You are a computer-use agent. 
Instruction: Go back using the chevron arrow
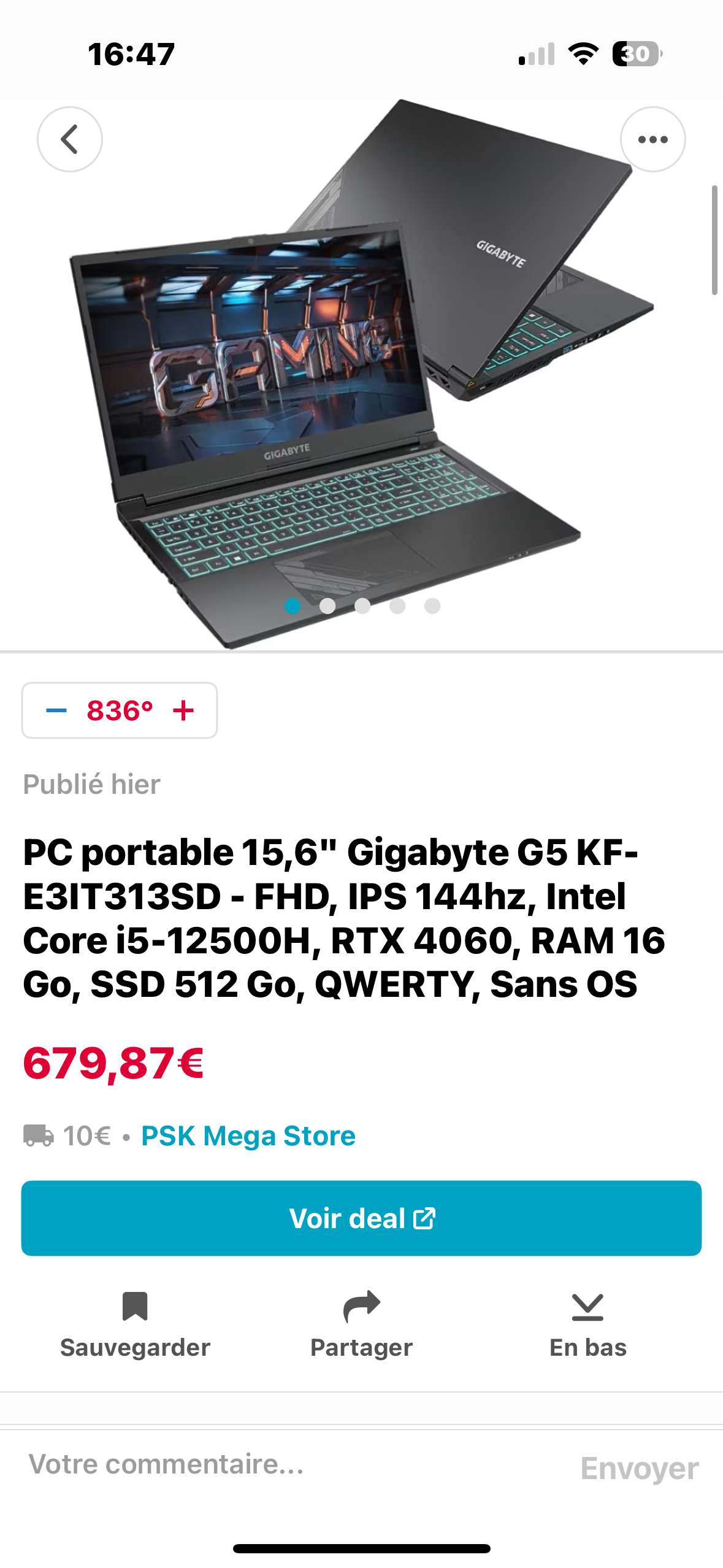pos(70,139)
